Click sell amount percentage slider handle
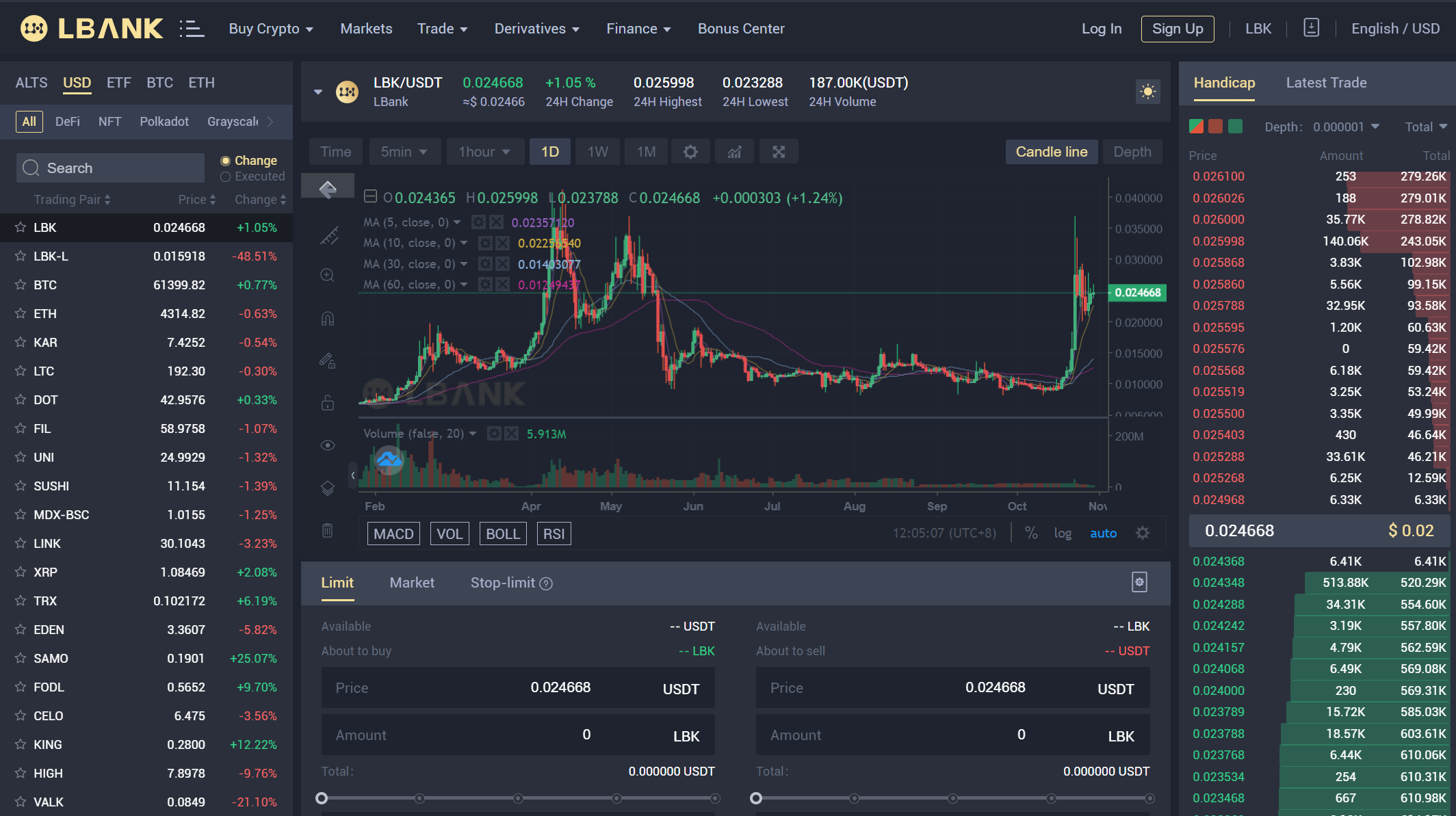 pos(756,798)
